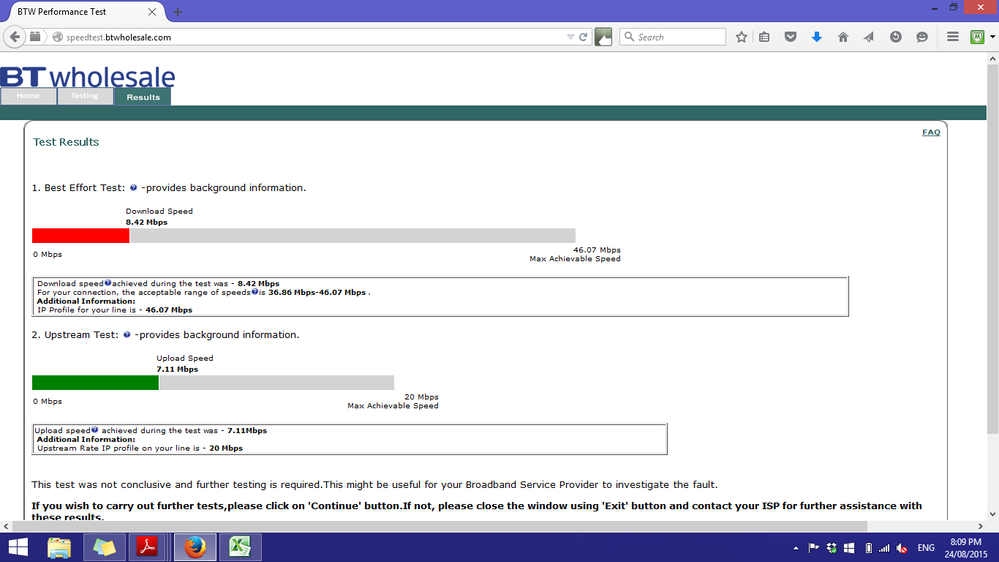Focus the Firefox search box
This screenshot has width=999, height=562.
coord(673,37)
